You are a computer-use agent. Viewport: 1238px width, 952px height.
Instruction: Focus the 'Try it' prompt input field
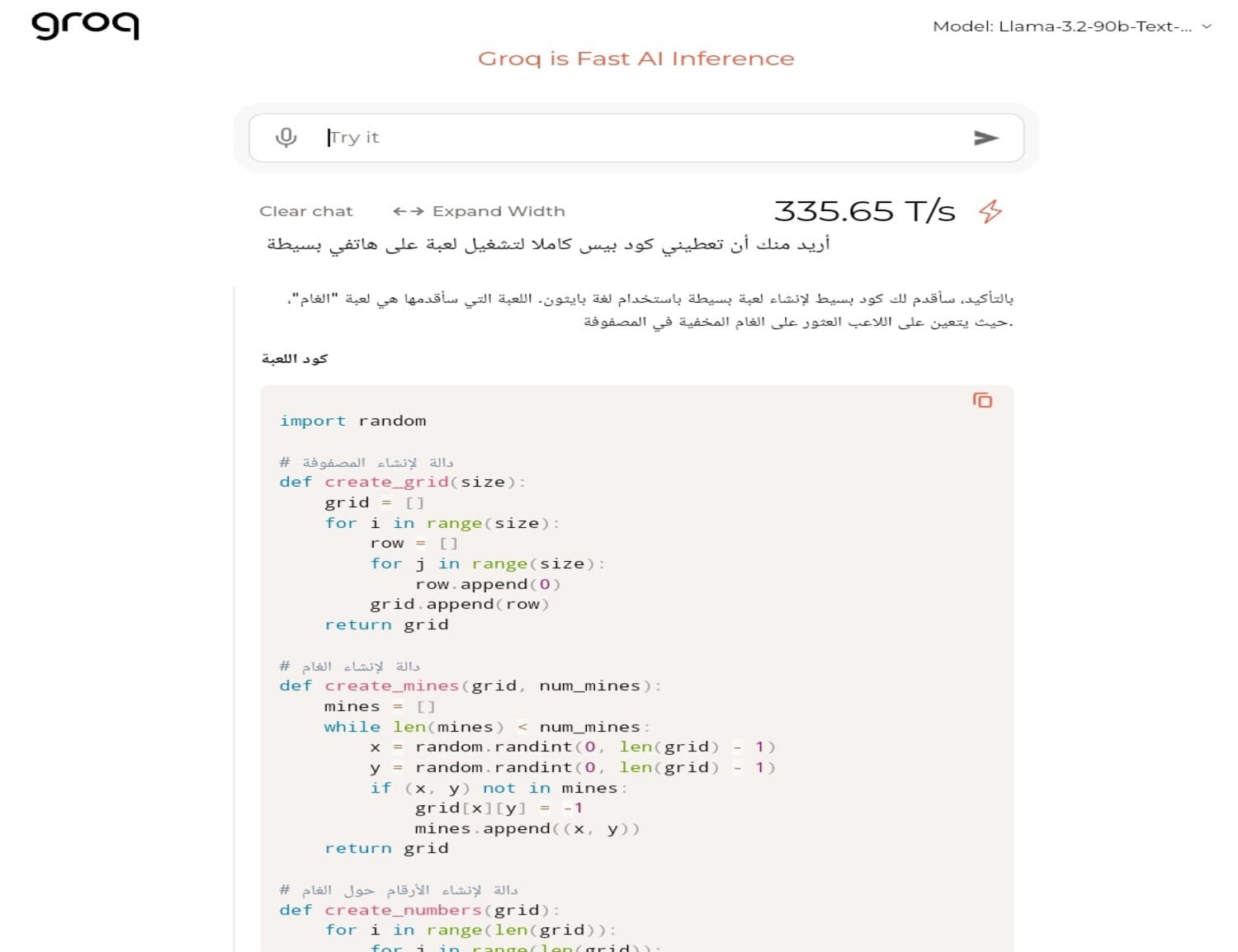[x=636, y=138]
